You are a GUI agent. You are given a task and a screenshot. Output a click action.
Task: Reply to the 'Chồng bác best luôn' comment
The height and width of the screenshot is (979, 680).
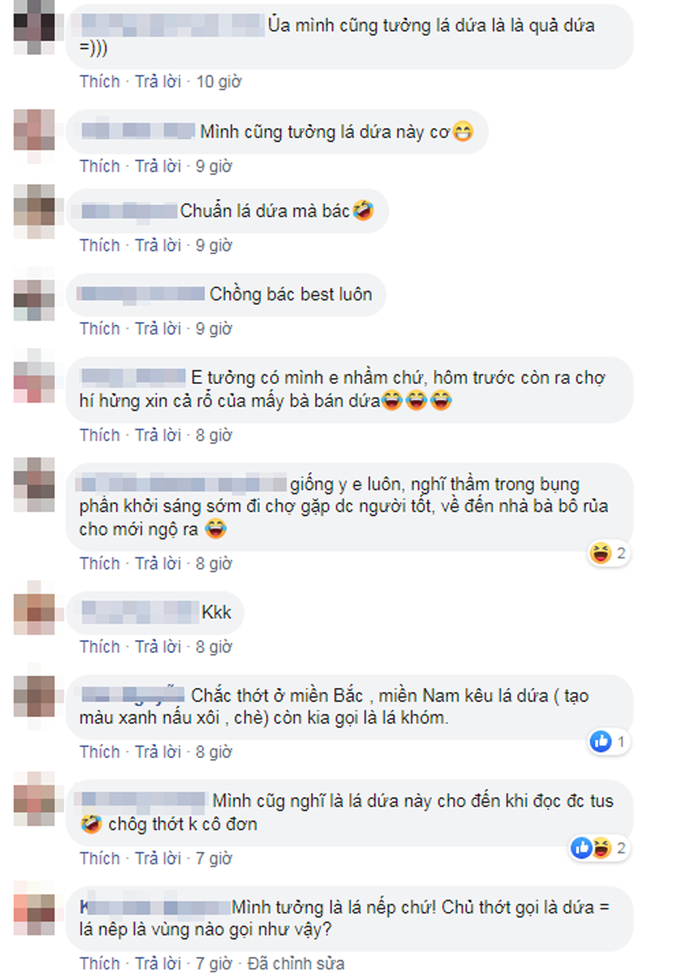pyautogui.click(x=158, y=328)
